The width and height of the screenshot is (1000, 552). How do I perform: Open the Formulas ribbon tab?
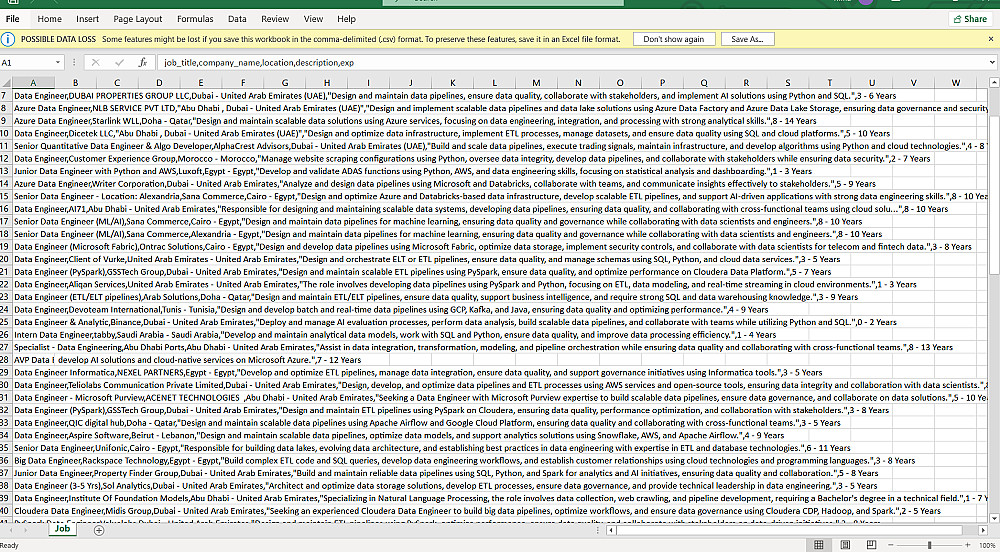coord(195,19)
